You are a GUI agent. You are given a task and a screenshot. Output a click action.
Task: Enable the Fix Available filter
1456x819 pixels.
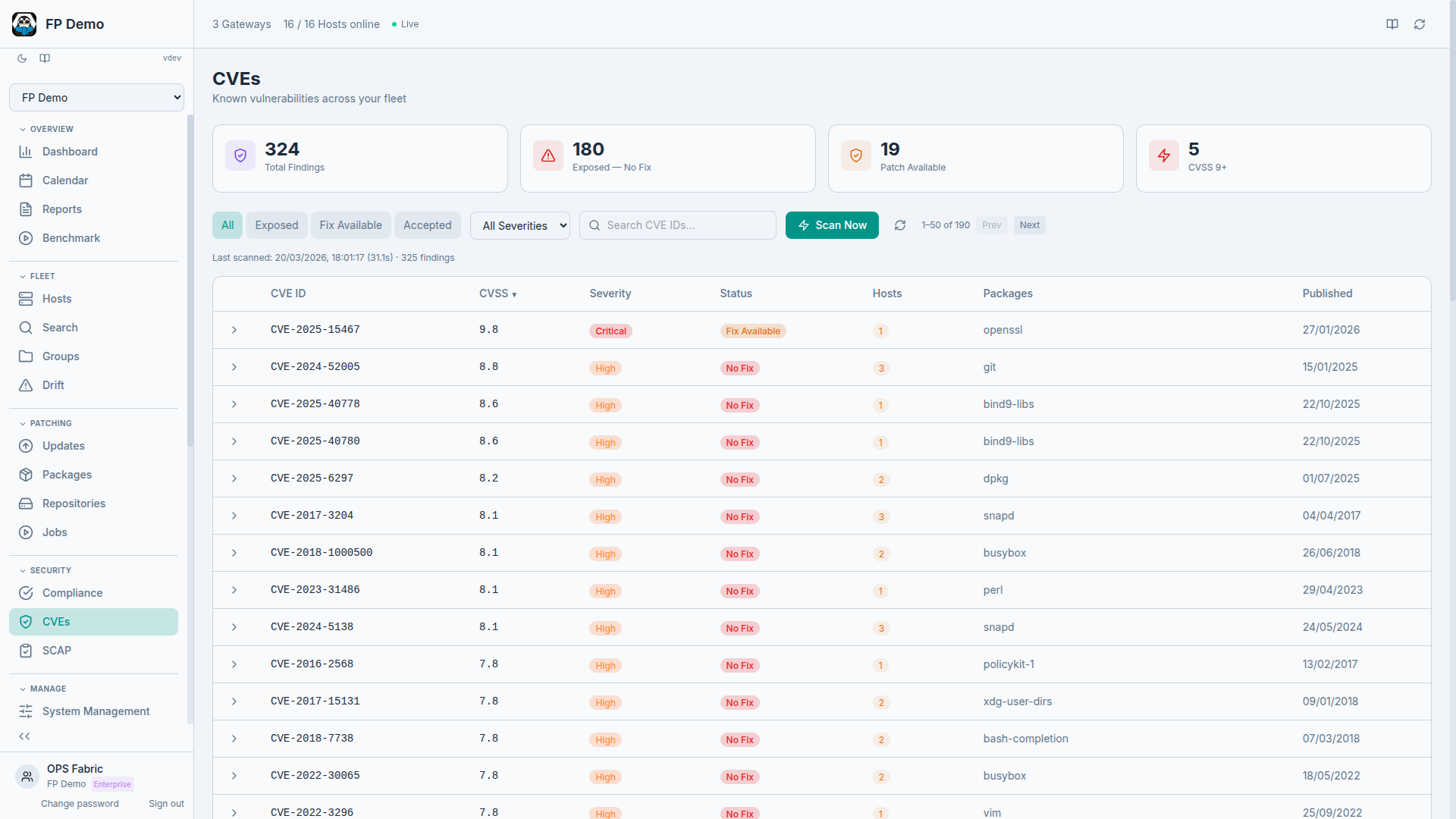(x=350, y=225)
